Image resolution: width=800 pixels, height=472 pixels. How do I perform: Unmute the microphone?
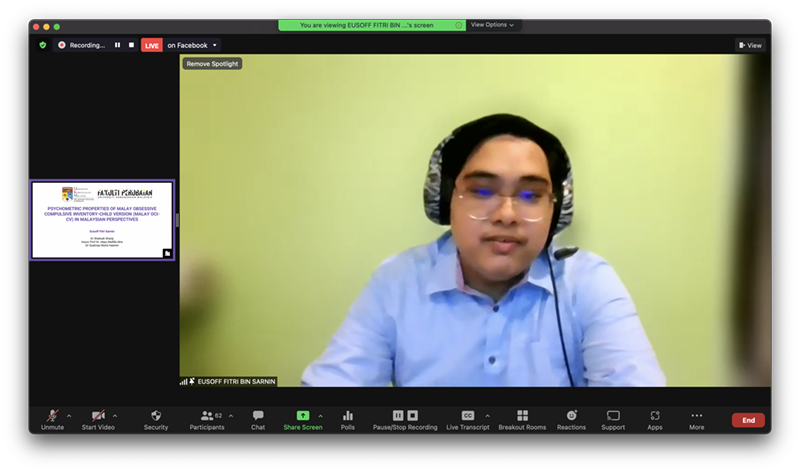[52, 416]
